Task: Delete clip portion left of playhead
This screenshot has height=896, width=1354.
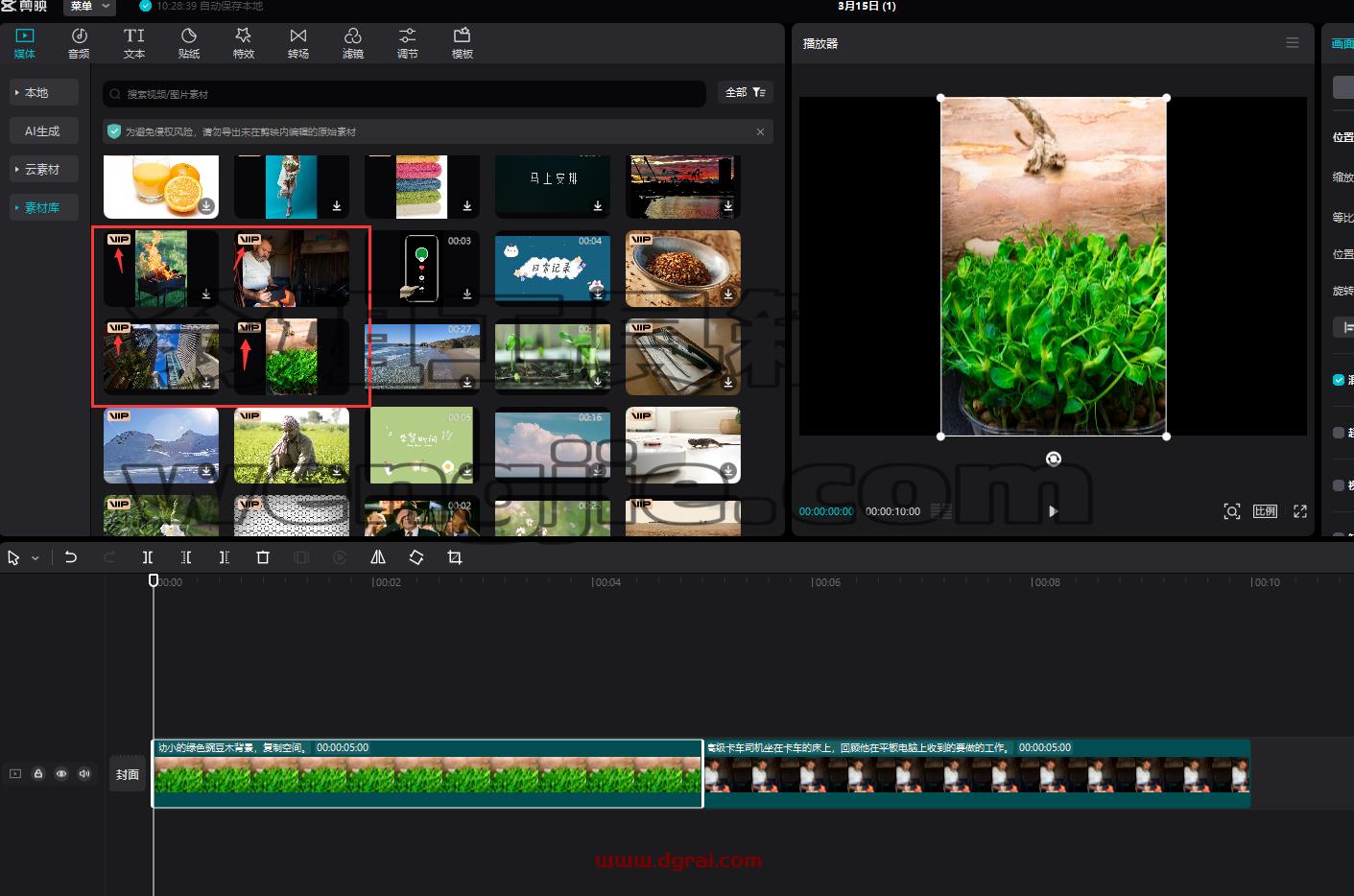Action: point(186,557)
